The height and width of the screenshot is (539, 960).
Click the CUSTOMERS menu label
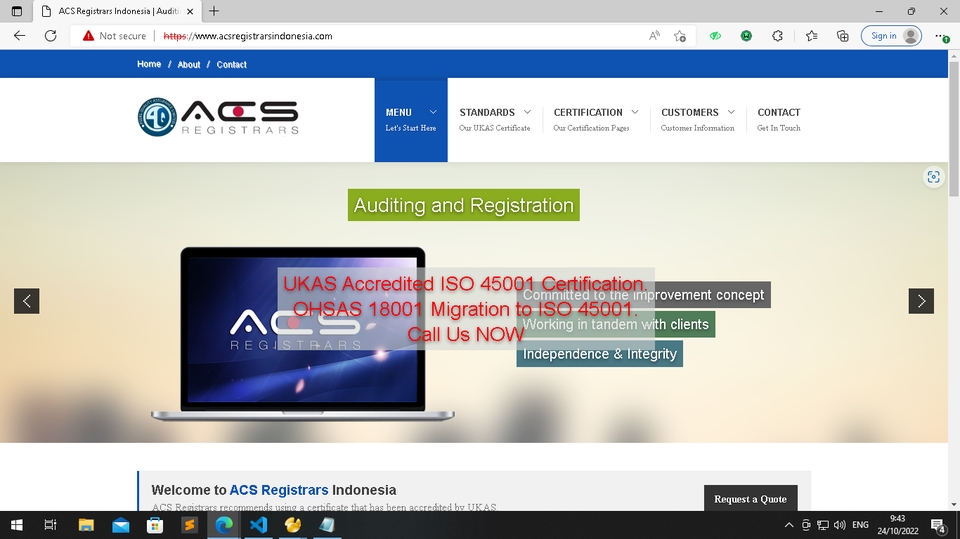[x=689, y=112]
